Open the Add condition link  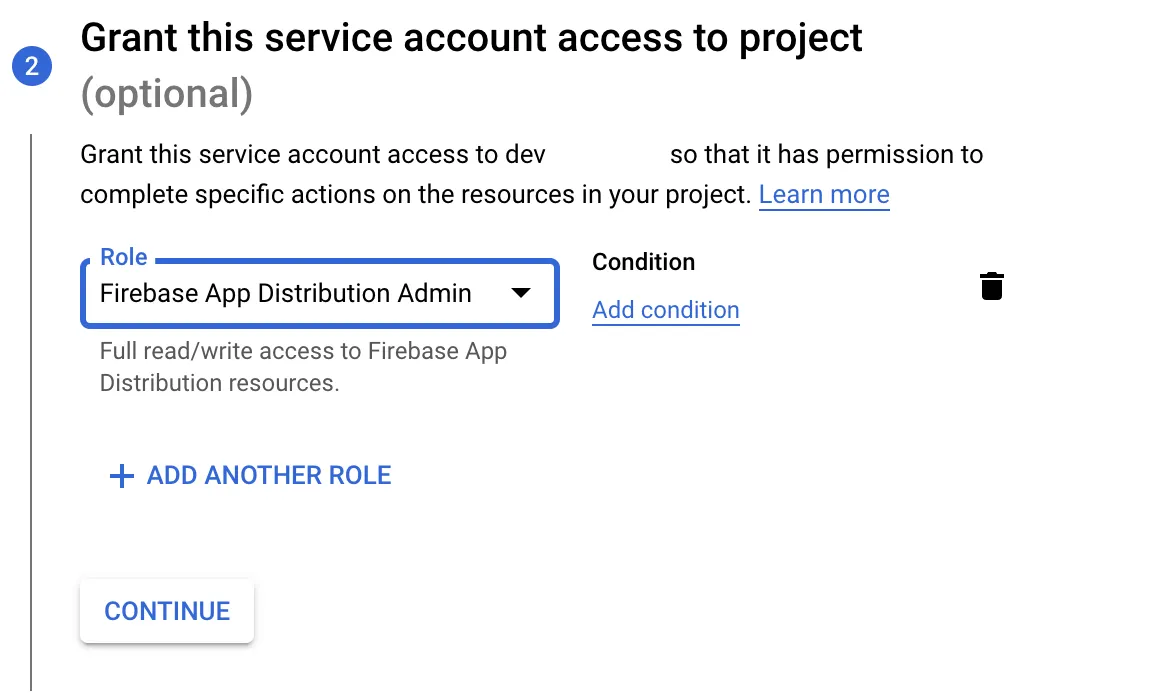coord(666,310)
